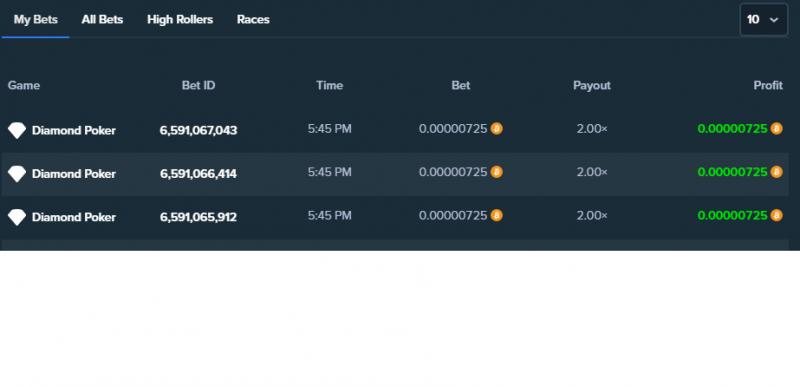Click bet amount 0.00000725 in row 6,591,065,912
800x387 pixels.
pyautogui.click(x=453, y=216)
